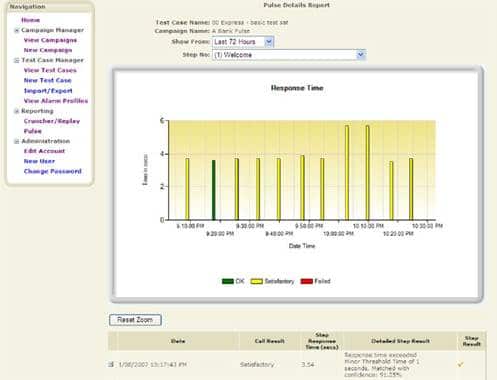
Task: Click the Detailed Step Result column header
Action: pyautogui.click(x=400, y=341)
